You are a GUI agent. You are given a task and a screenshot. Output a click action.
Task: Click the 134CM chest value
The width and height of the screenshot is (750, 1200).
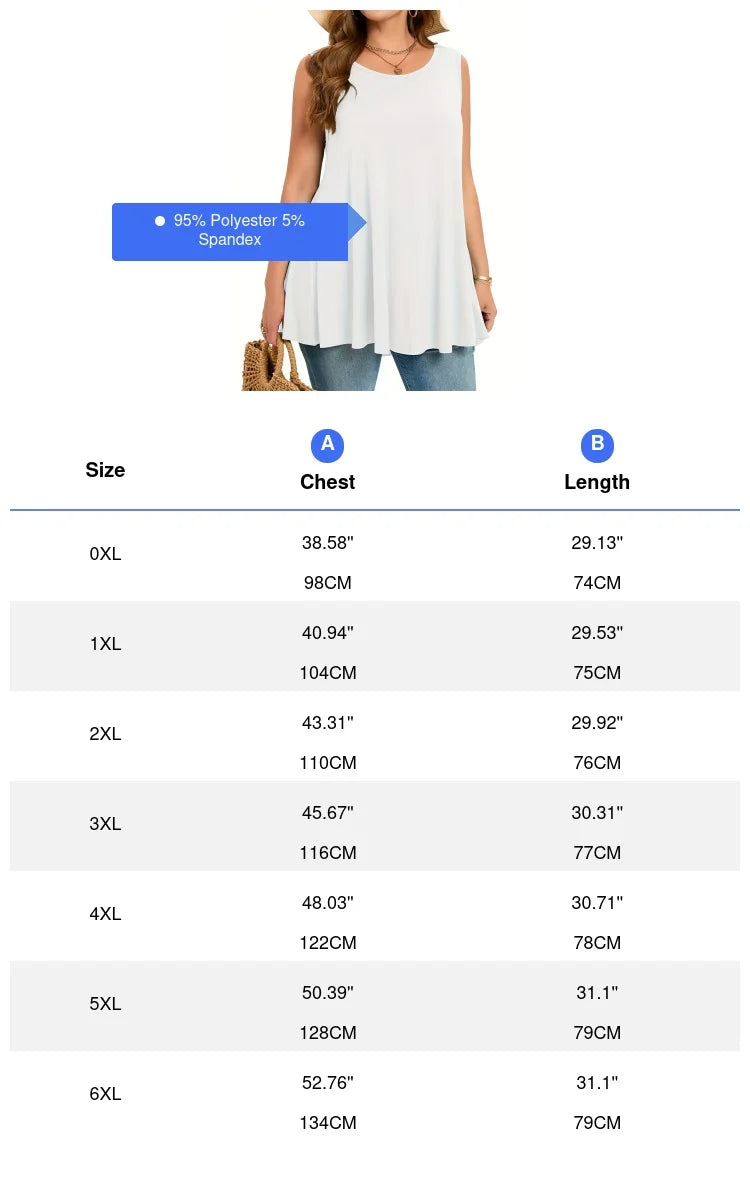tap(328, 1123)
